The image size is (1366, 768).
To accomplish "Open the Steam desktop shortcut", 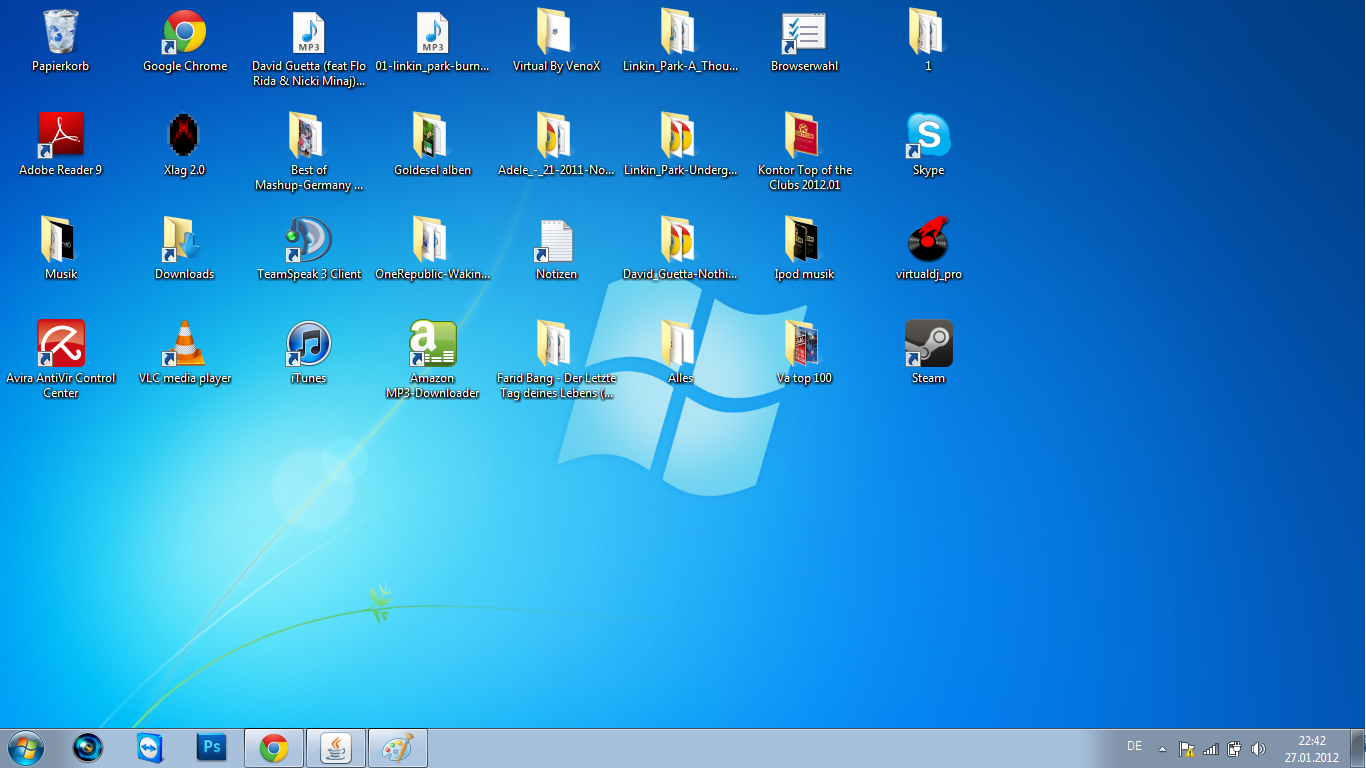I will pos(928,345).
